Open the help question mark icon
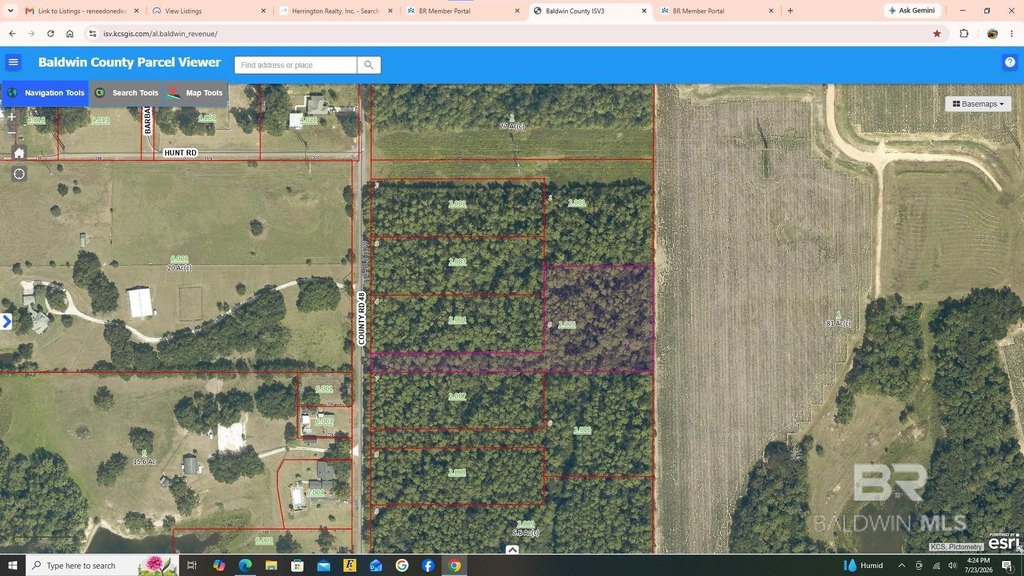This screenshot has width=1024, height=576. point(1010,62)
